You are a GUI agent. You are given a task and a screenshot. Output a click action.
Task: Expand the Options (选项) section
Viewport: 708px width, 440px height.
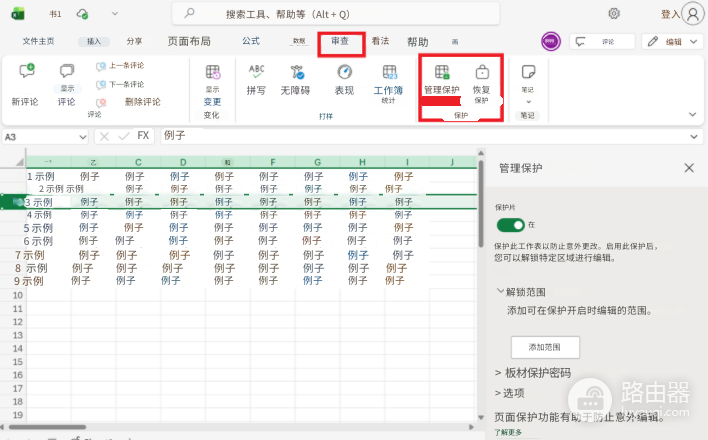tap(509, 393)
